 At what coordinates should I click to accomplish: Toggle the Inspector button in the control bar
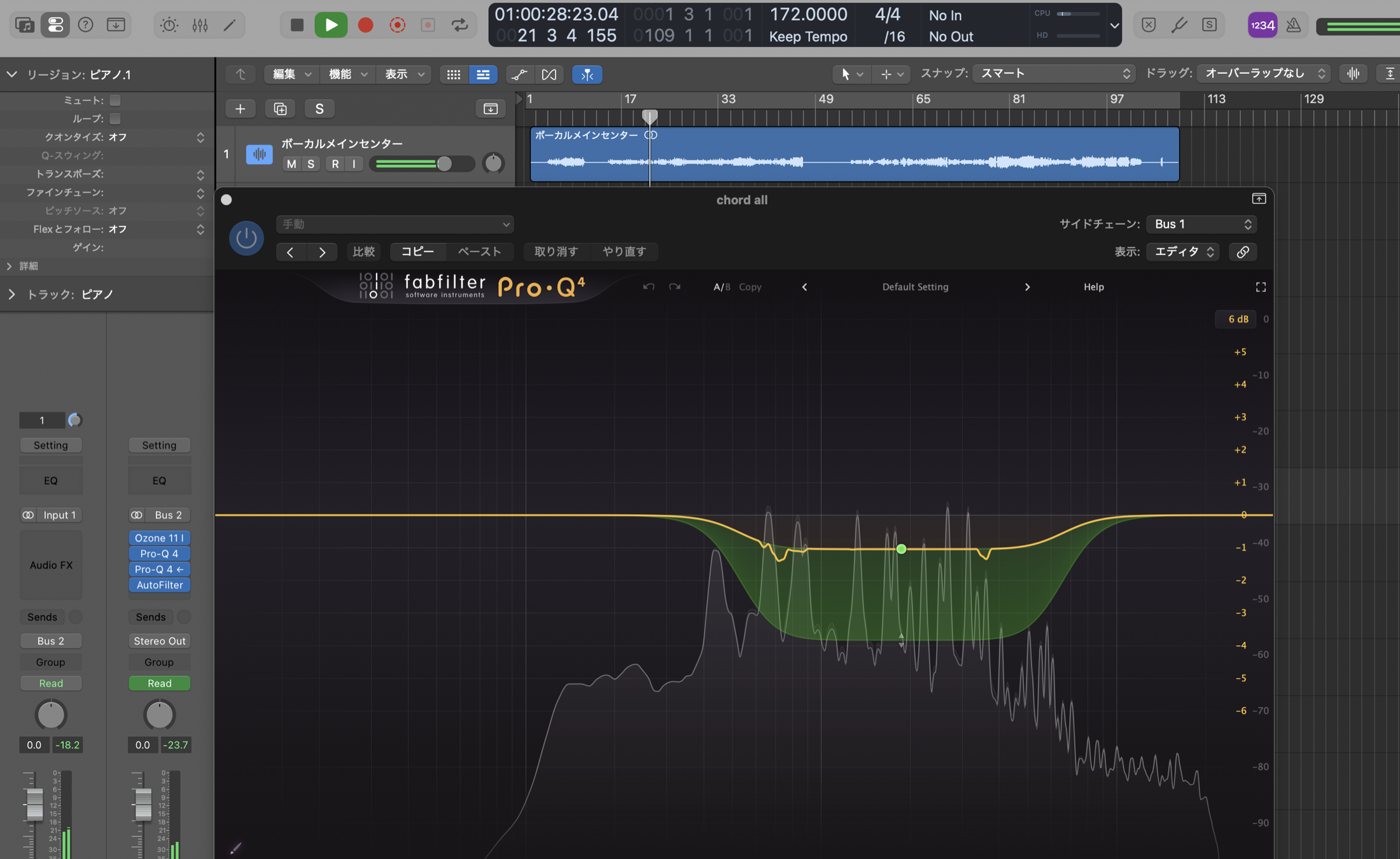click(x=55, y=25)
